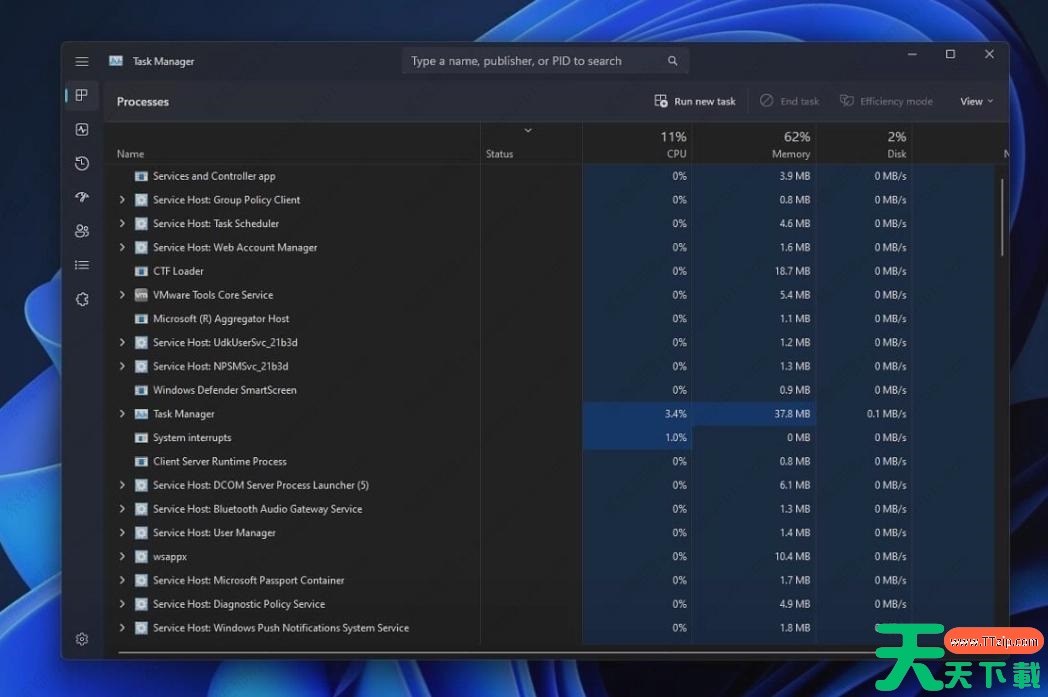Open the Startup apps page icon
Image resolution: width=1048 pixels, height=697 pixels.
(x=82, y=197)
